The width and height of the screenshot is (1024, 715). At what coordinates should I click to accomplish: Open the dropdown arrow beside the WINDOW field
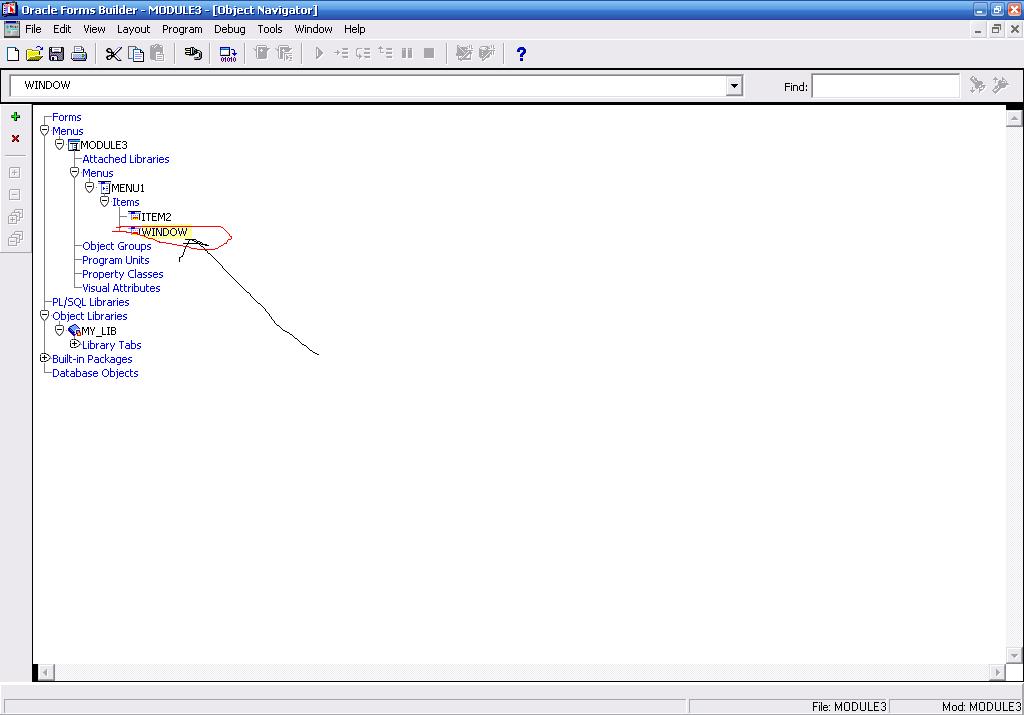click(x=734, y=86)
